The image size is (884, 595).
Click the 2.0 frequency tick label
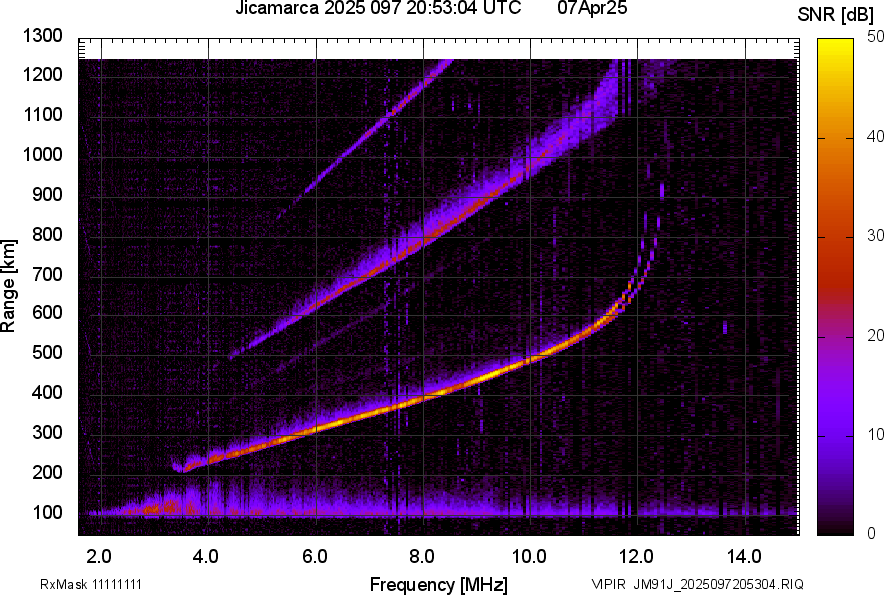coord(99,556)
